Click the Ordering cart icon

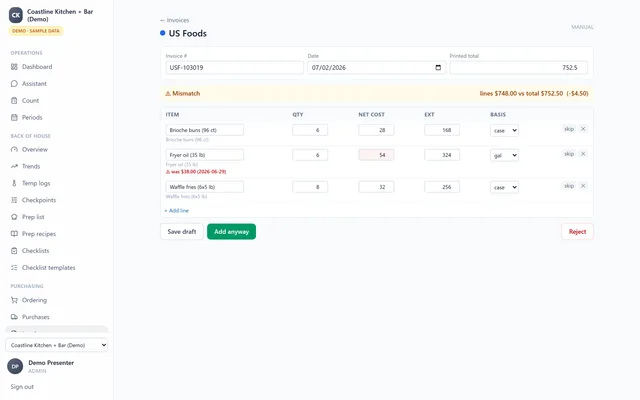pyautogui.click(x=14, y=300)
